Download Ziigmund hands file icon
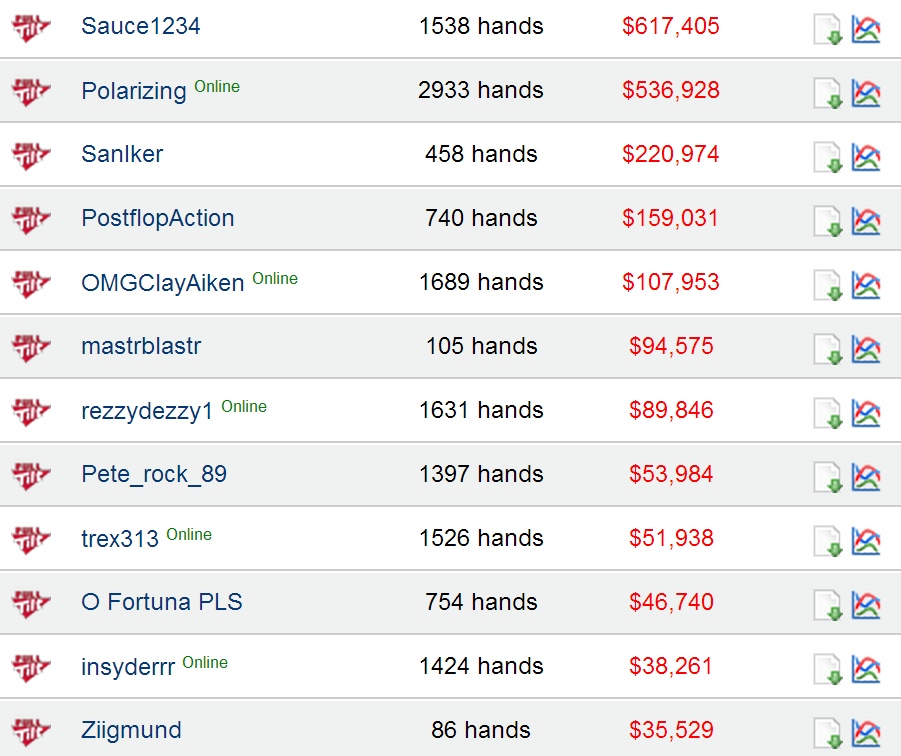Viewport: 901px width, 756px height. pyautogui.click(x=828, y=734)
